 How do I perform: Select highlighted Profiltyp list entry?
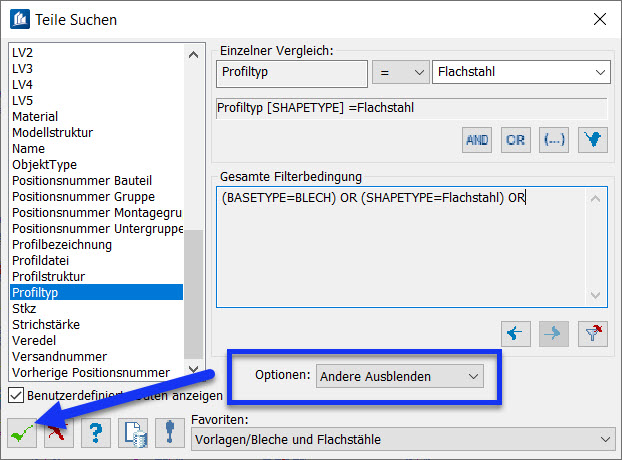click(96, 292)
